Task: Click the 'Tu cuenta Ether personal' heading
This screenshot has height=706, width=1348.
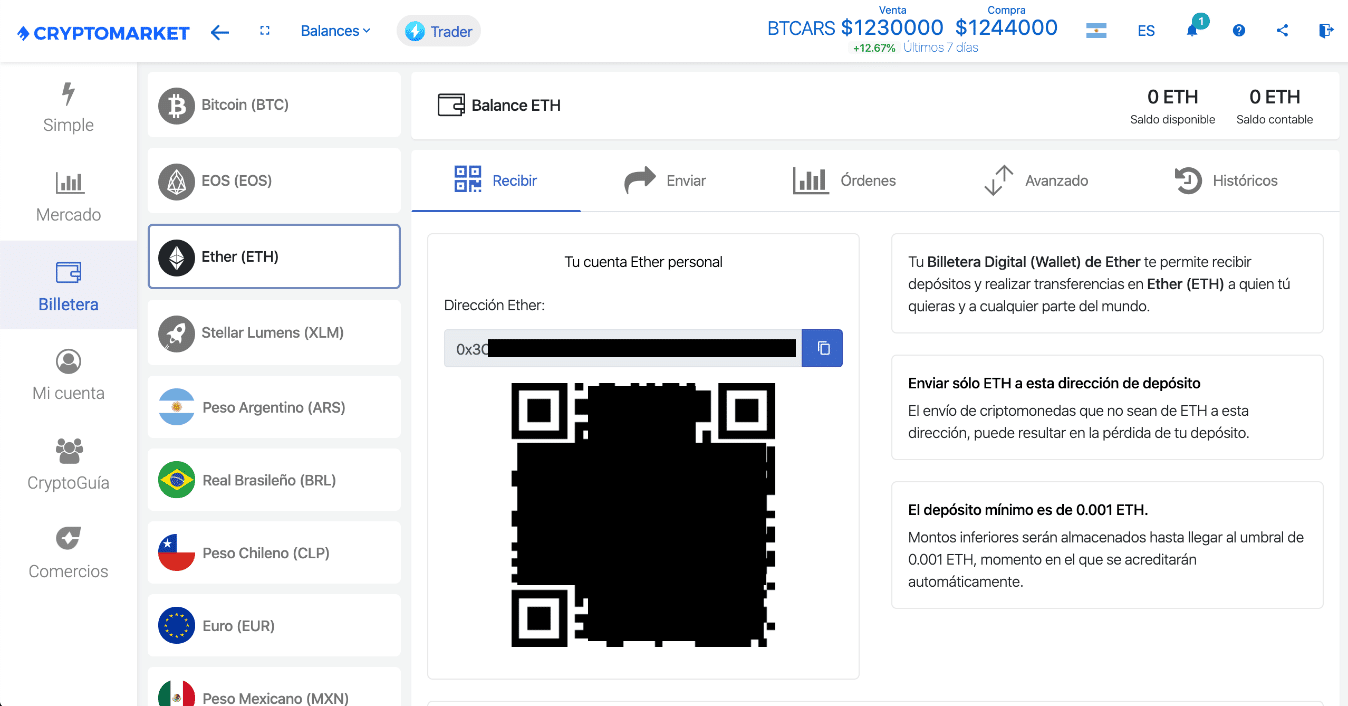Action: 644,262
